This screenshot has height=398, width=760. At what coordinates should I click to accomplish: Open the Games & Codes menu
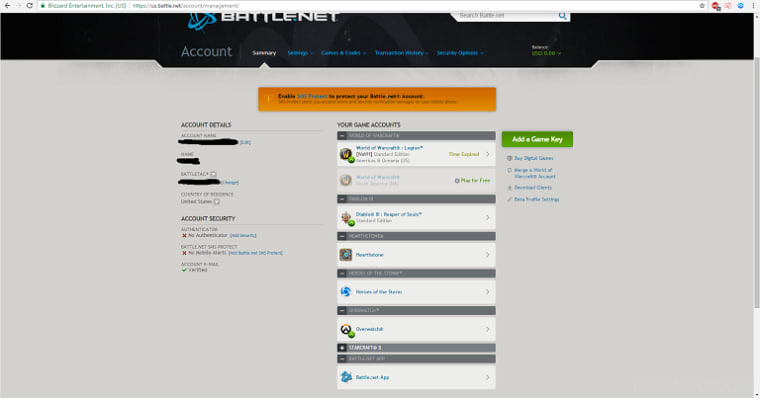[x=343, y=53]
